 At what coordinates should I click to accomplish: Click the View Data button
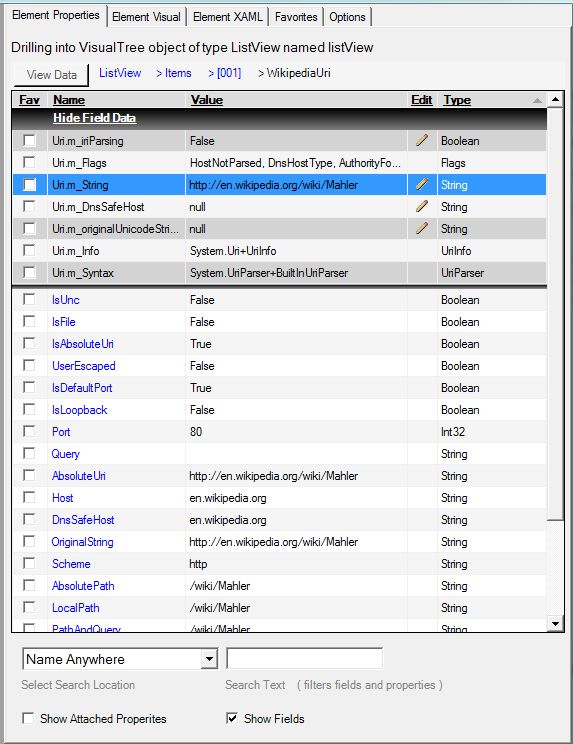pos(51,75)
